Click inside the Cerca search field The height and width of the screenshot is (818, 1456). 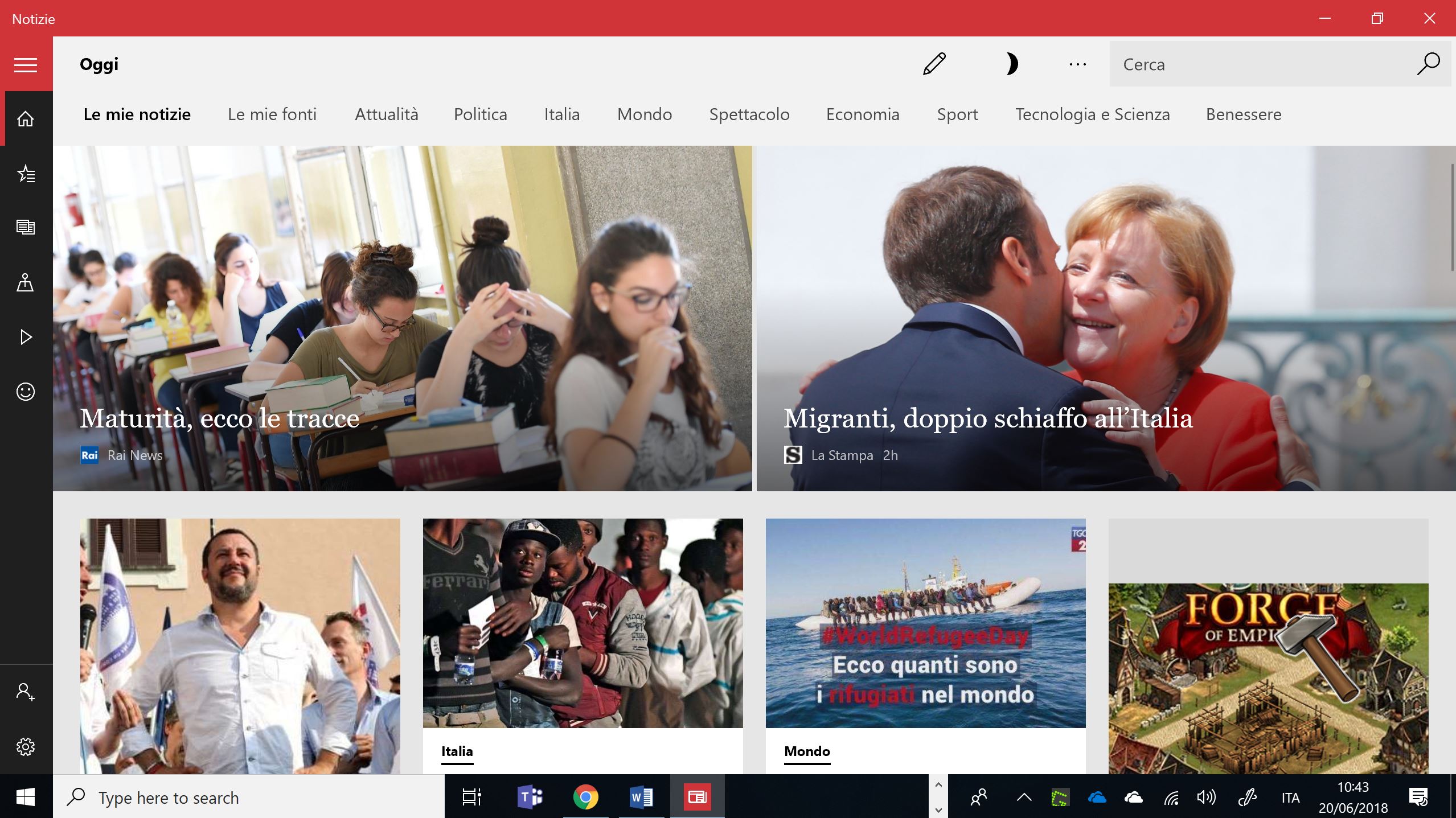pos(1224,64)
